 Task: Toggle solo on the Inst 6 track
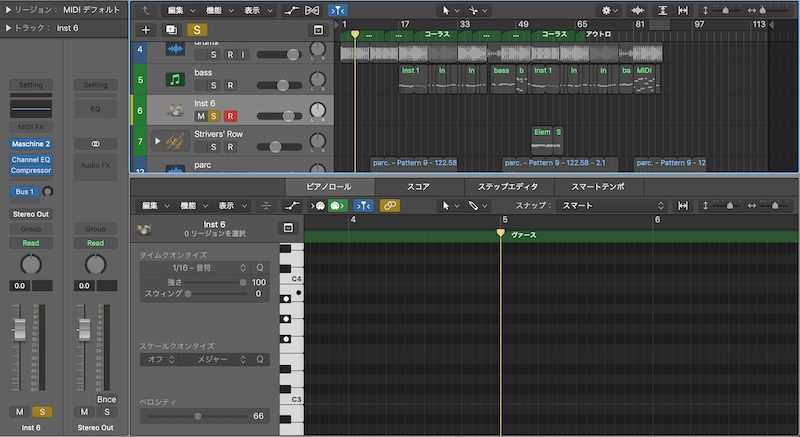coord(214,116)
